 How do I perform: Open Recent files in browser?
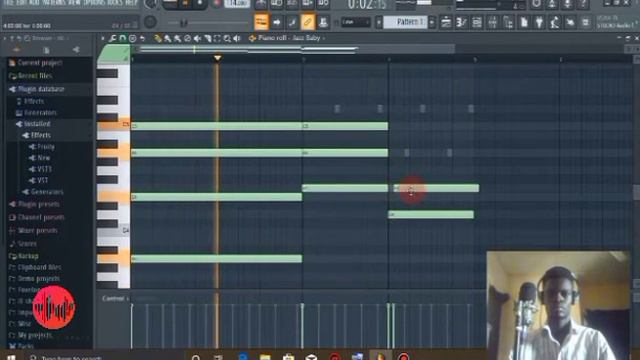point(35,76)
